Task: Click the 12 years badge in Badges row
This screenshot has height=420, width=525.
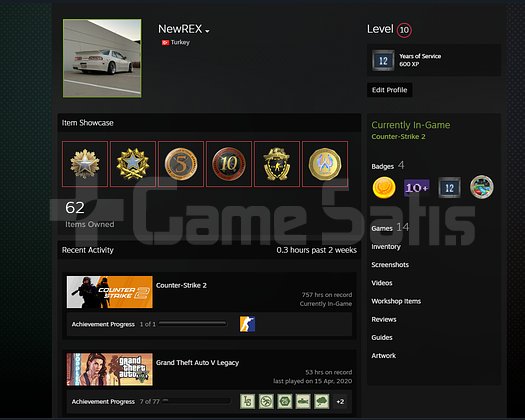Action: coord(449,188)
